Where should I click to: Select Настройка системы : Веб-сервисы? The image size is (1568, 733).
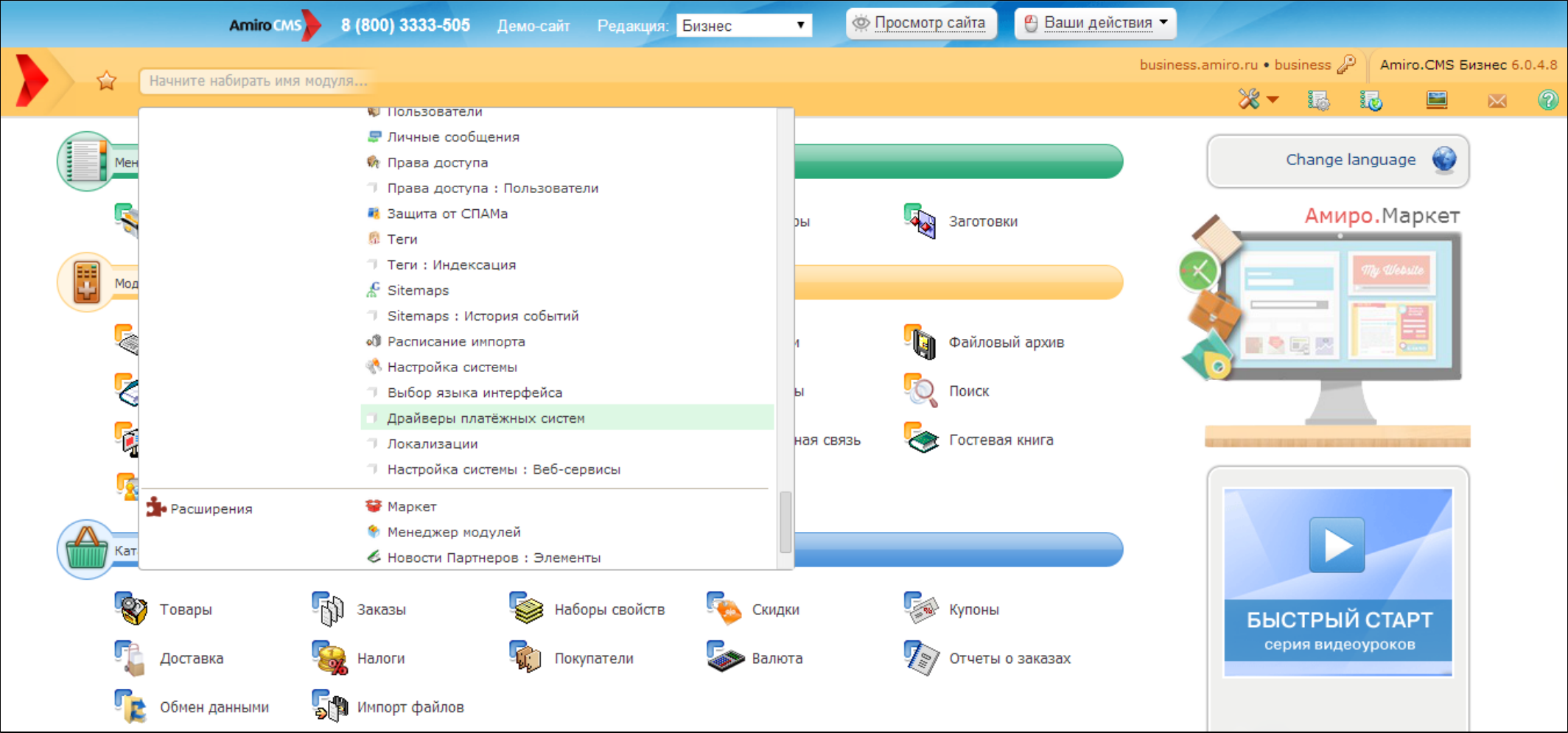click(x=504, y=469)
